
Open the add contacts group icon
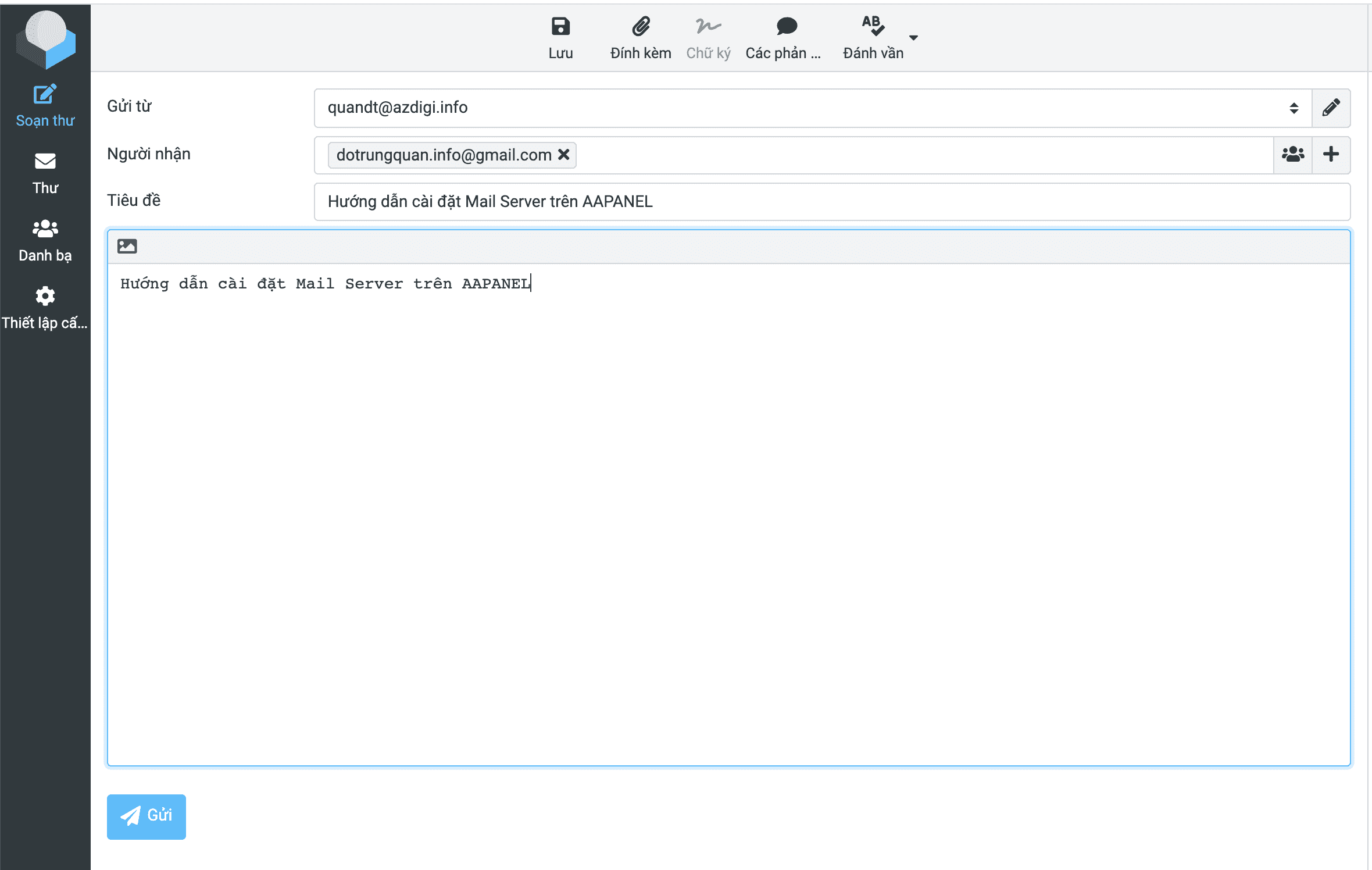[1292, 155]
